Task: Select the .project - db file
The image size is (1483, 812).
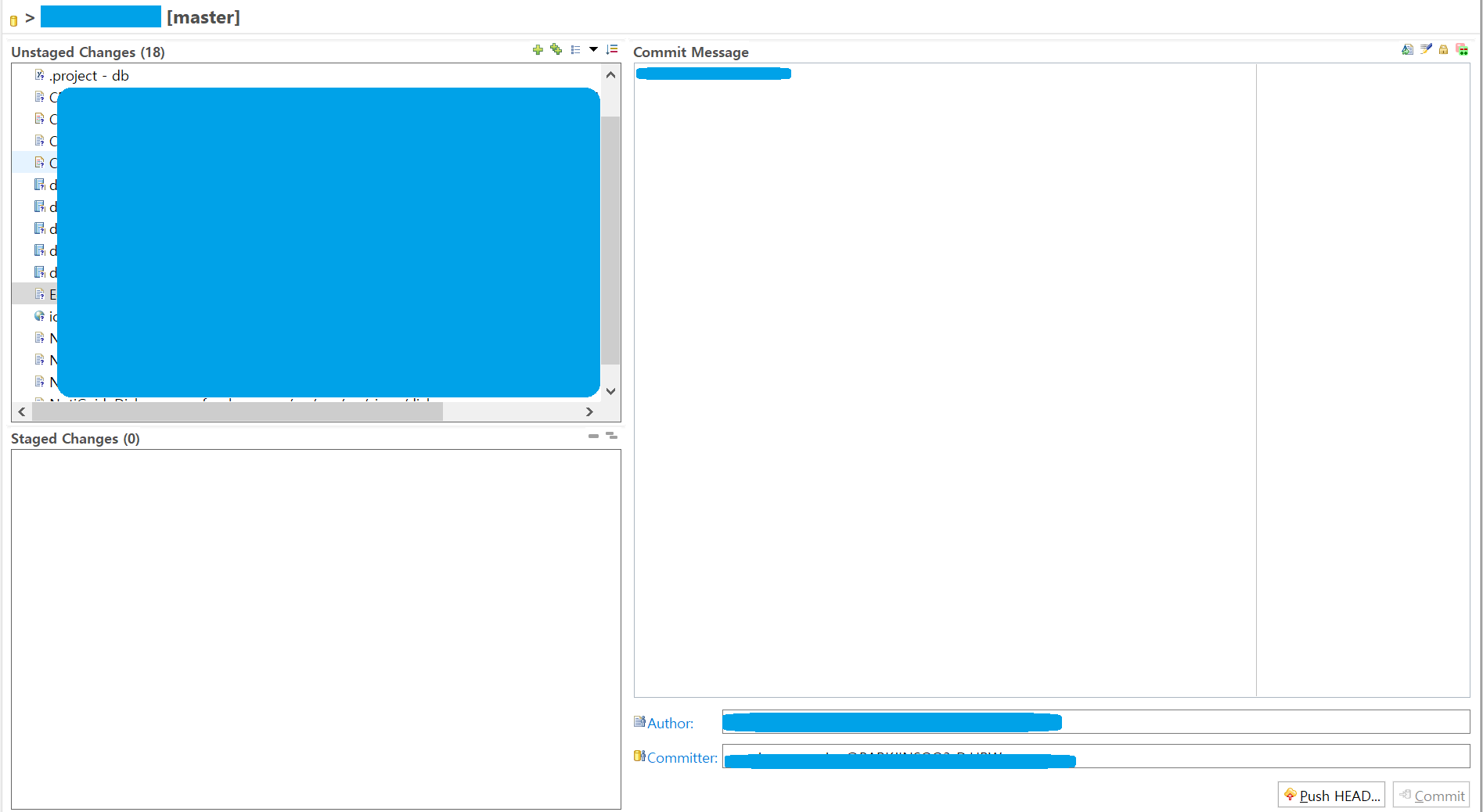Action: coord(88,76)
